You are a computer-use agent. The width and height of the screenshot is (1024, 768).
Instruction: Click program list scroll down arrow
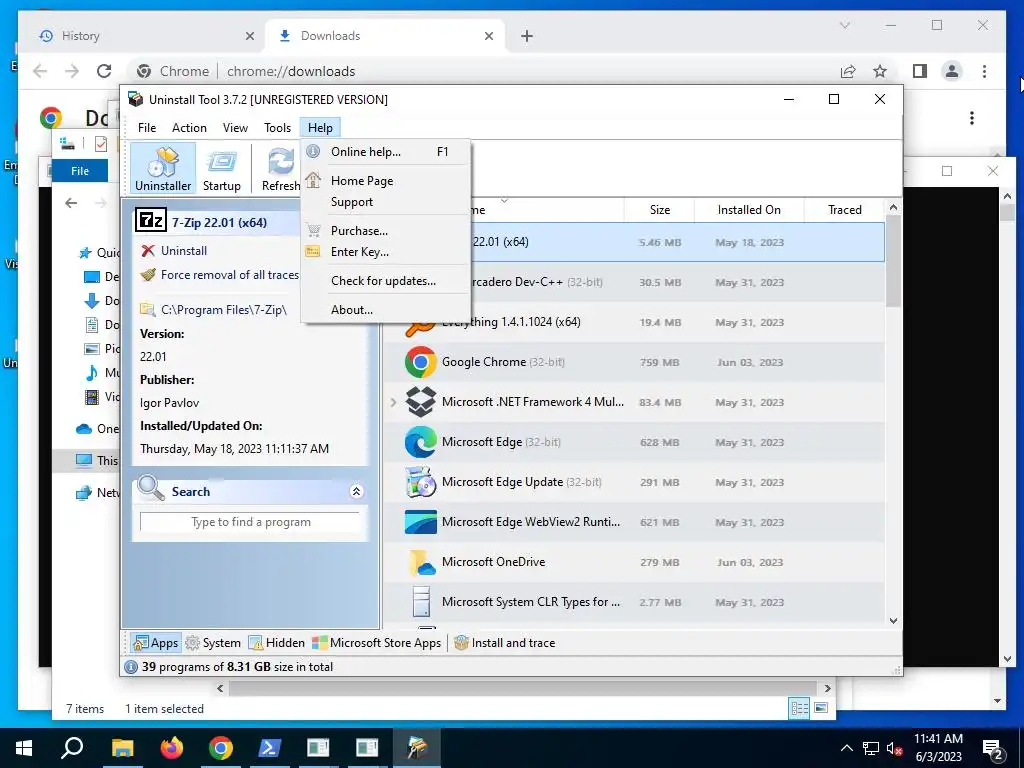pos(893,620)
